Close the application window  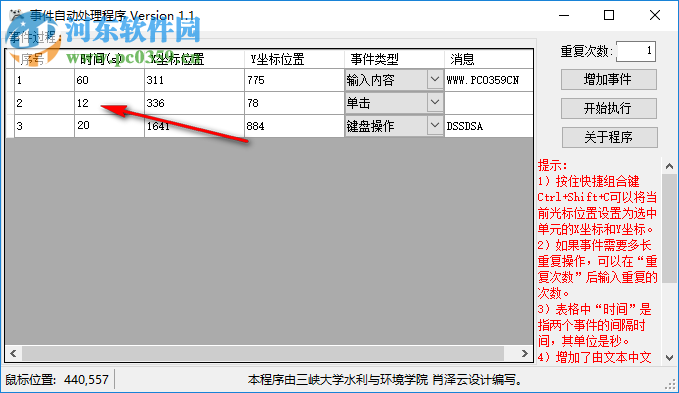(x=655, y=16)
